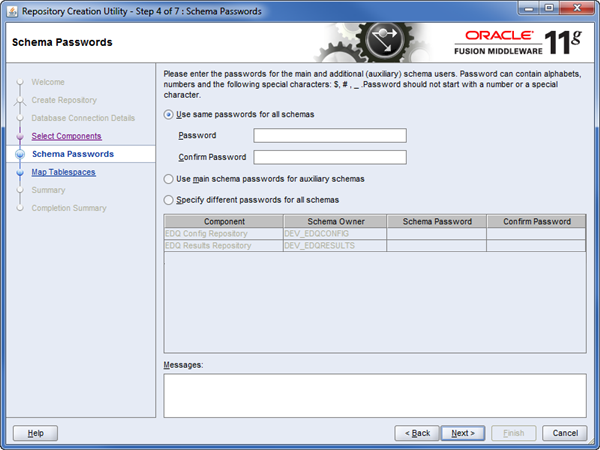600x450 pixels.
Task: Click Schema Password cell for EDQ Config Repository
Action: 437,233
